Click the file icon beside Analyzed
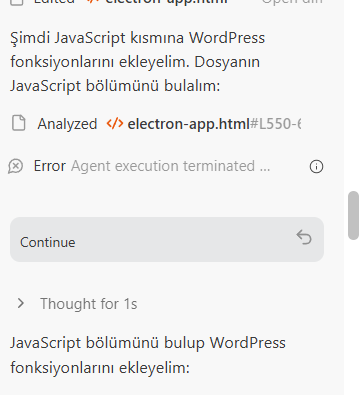The height and width of the screenshot is (395, 363). (19, 123)
